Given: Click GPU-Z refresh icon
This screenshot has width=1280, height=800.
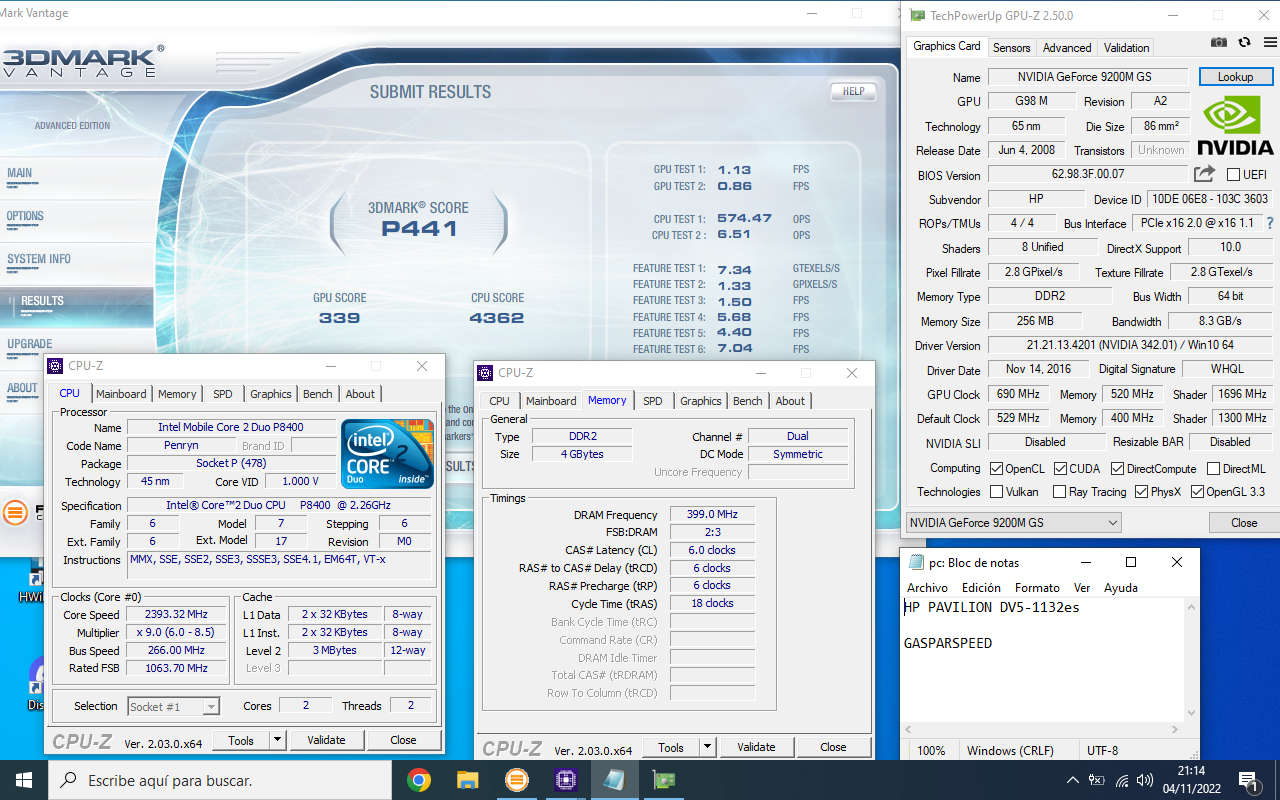Looking at the screenshot, I should pos(1244,42).
